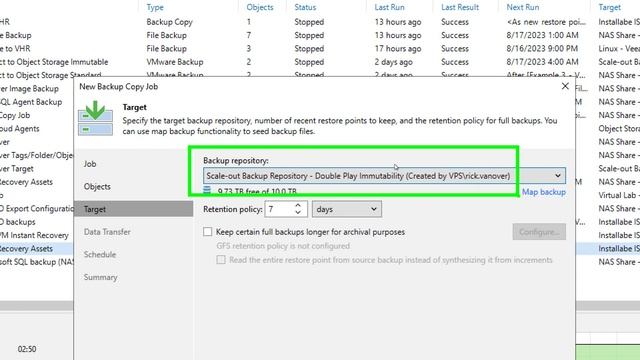Click the '8/17/2023 4:00 AM' next run cell
This screenshot has width=640, height=360.
click(542, 62)
